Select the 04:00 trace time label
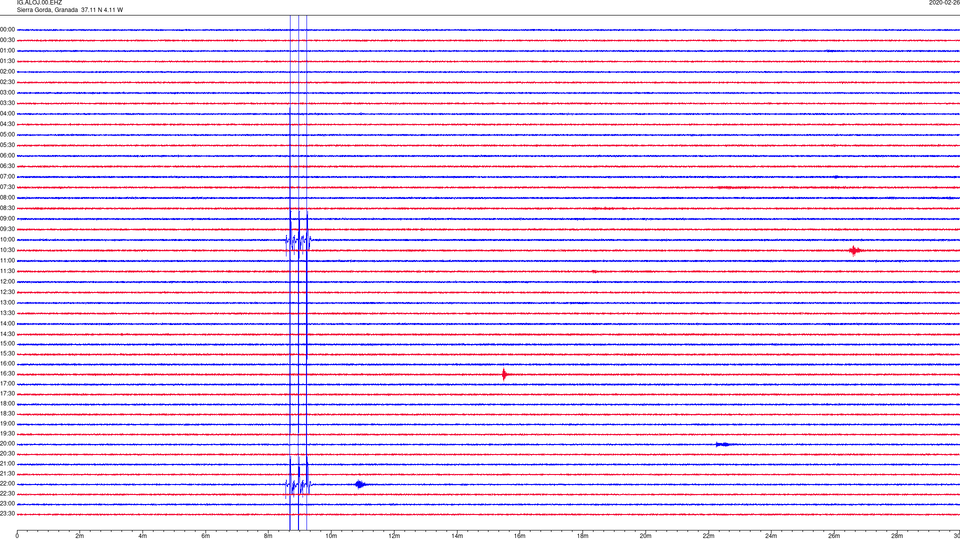Viewport: 960px width, 540px height. pyautogui.click(x=7, y=114)
